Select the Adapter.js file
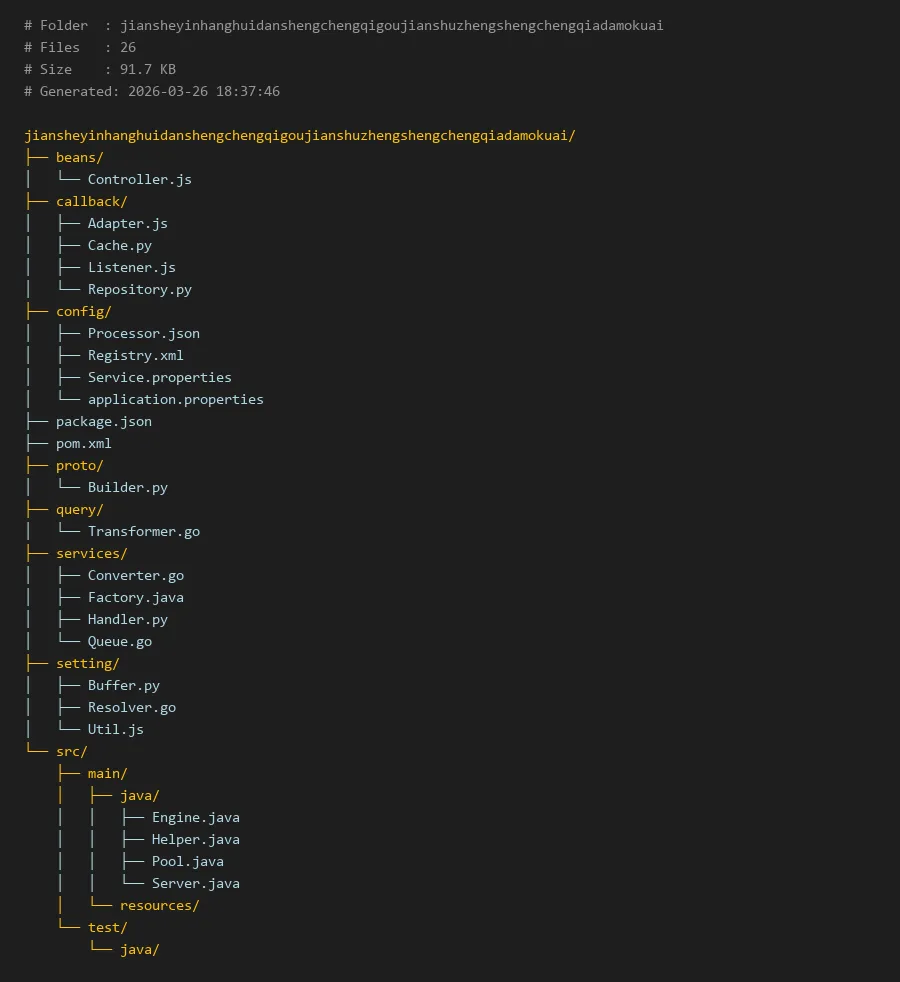Viewport: 900px width, 982px height. [x=127, y=223]
